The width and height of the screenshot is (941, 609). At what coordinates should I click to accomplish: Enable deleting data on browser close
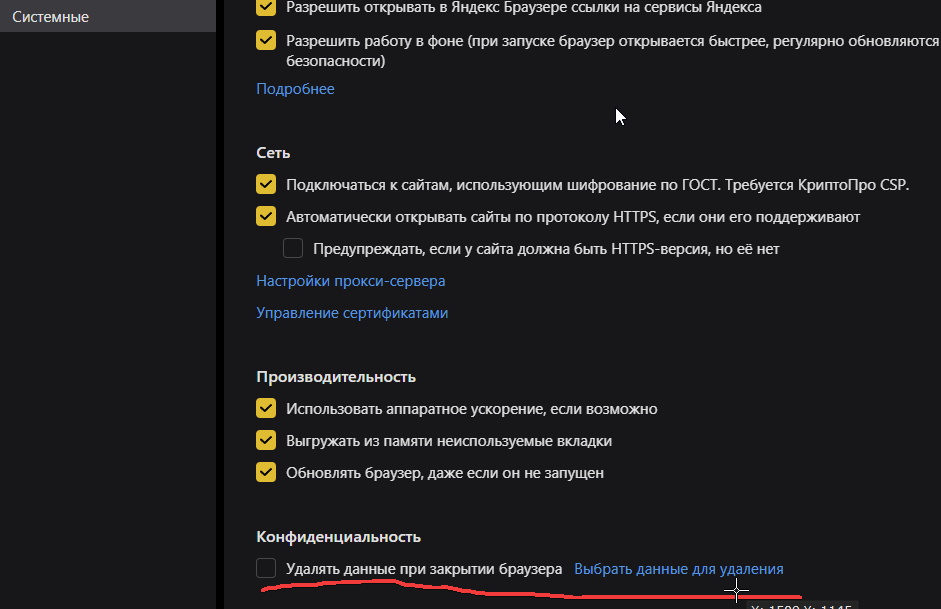coord(266,568)
